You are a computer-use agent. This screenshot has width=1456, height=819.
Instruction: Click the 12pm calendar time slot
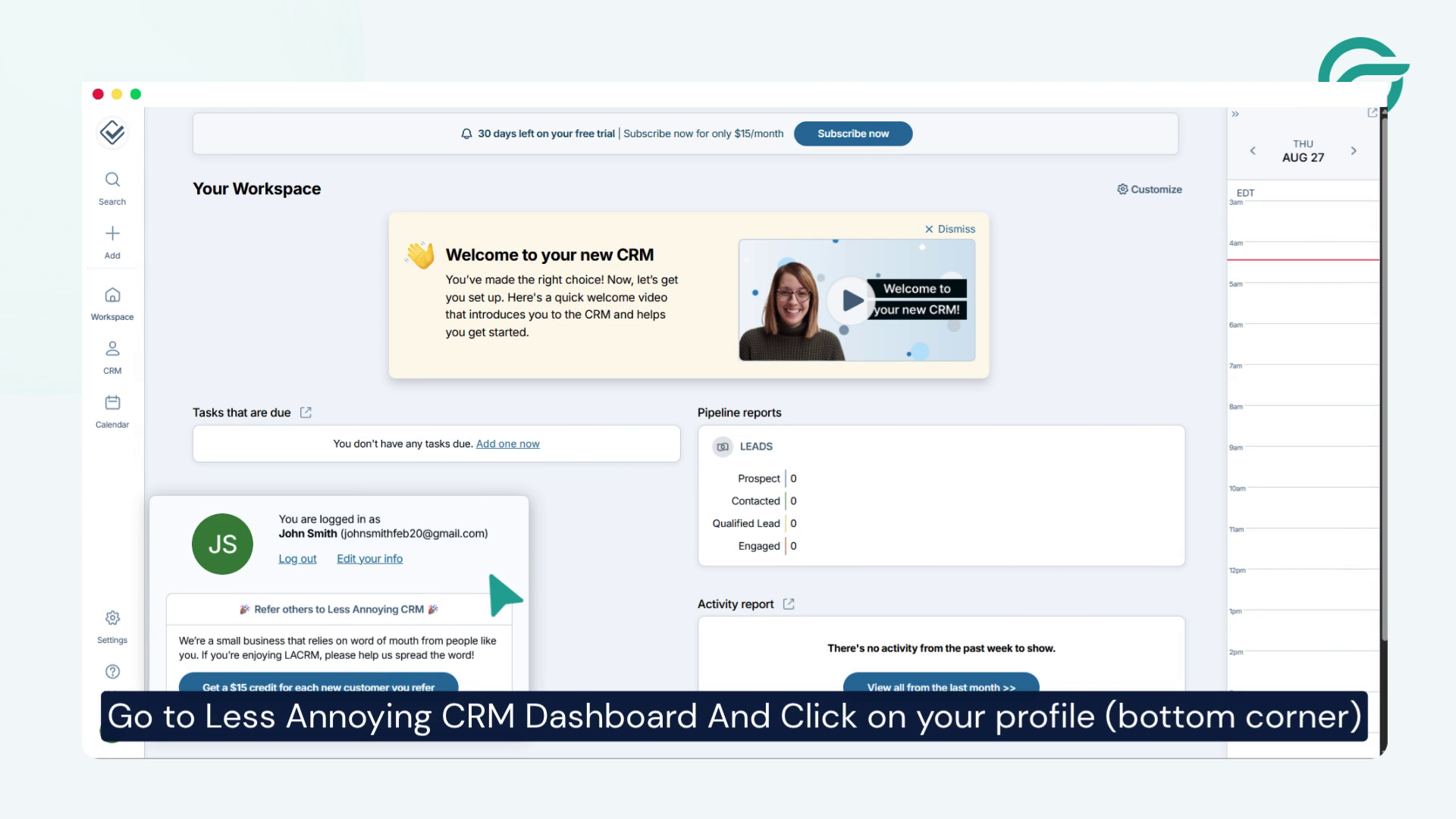click(1303, 589)
